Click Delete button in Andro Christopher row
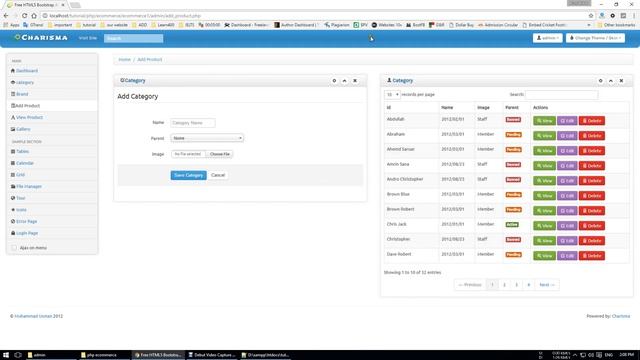This screenshot has width=640, height=360. pyautogui.click(x=592, y=181)
